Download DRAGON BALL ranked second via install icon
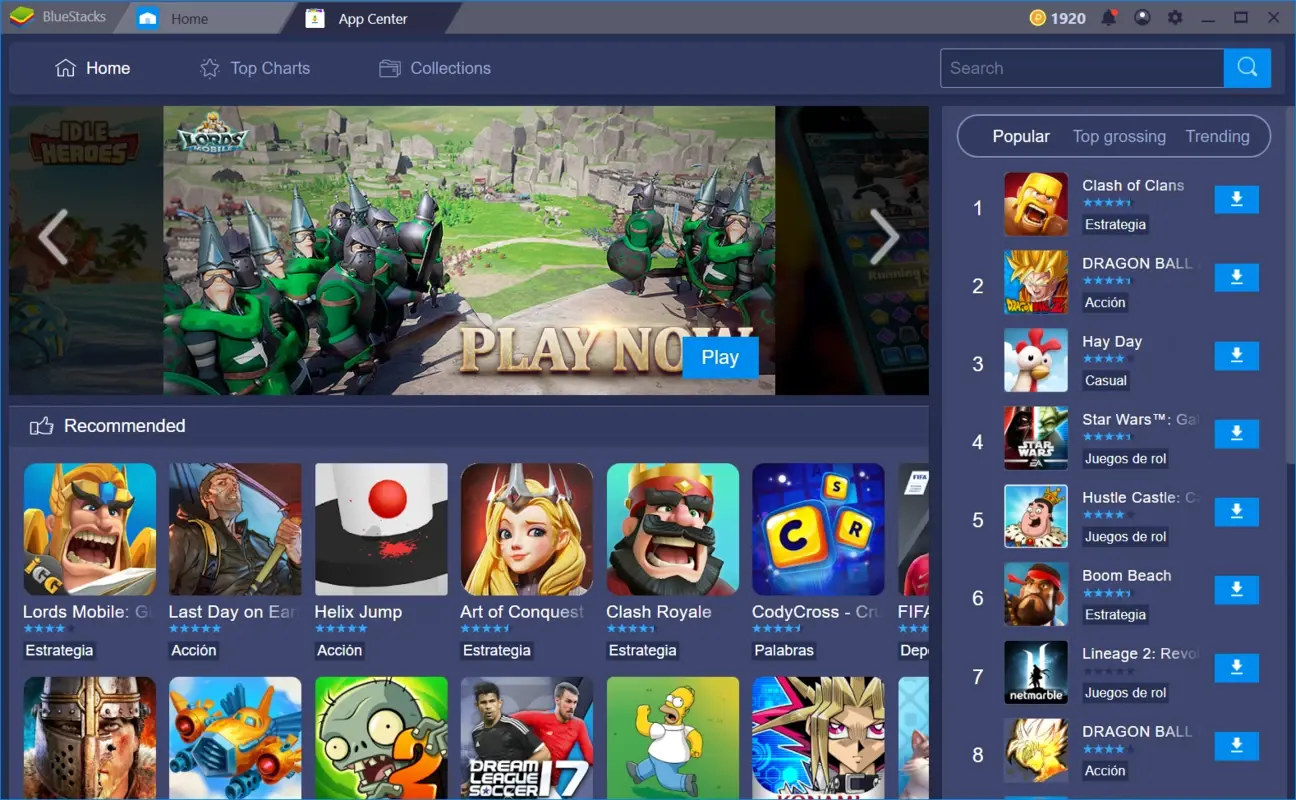The image size is (1296, 800). [1236, 278]
